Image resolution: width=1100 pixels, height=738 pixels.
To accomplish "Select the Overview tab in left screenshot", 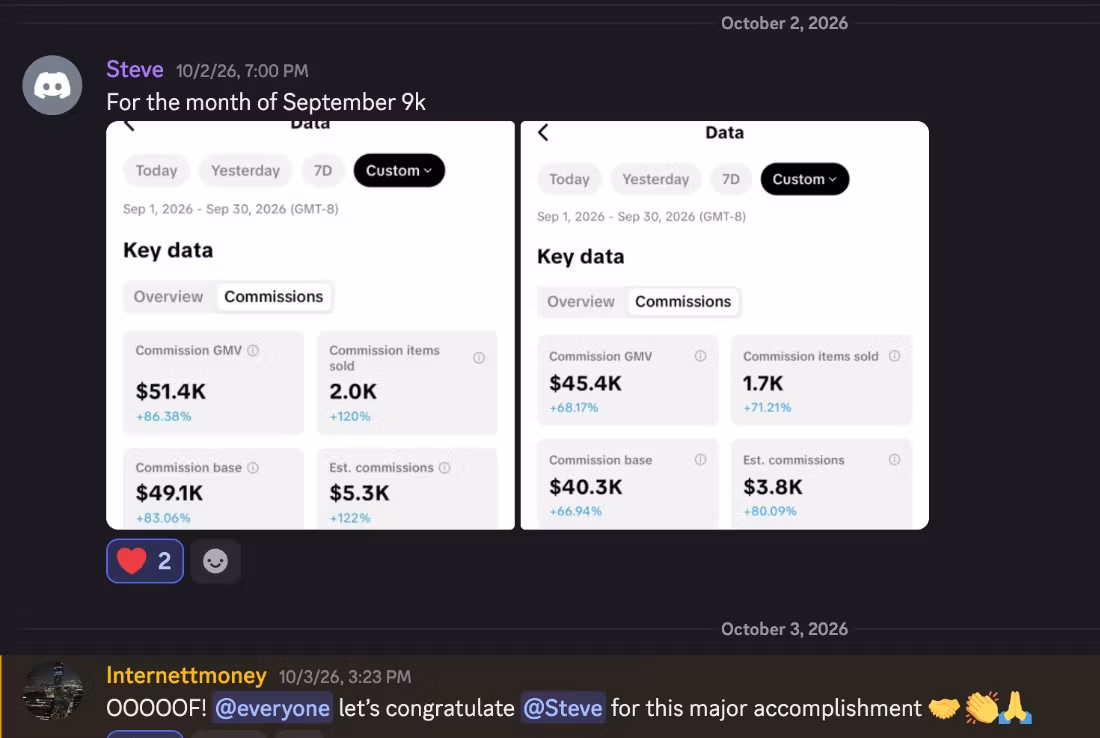I will click(x=168, y=297).
